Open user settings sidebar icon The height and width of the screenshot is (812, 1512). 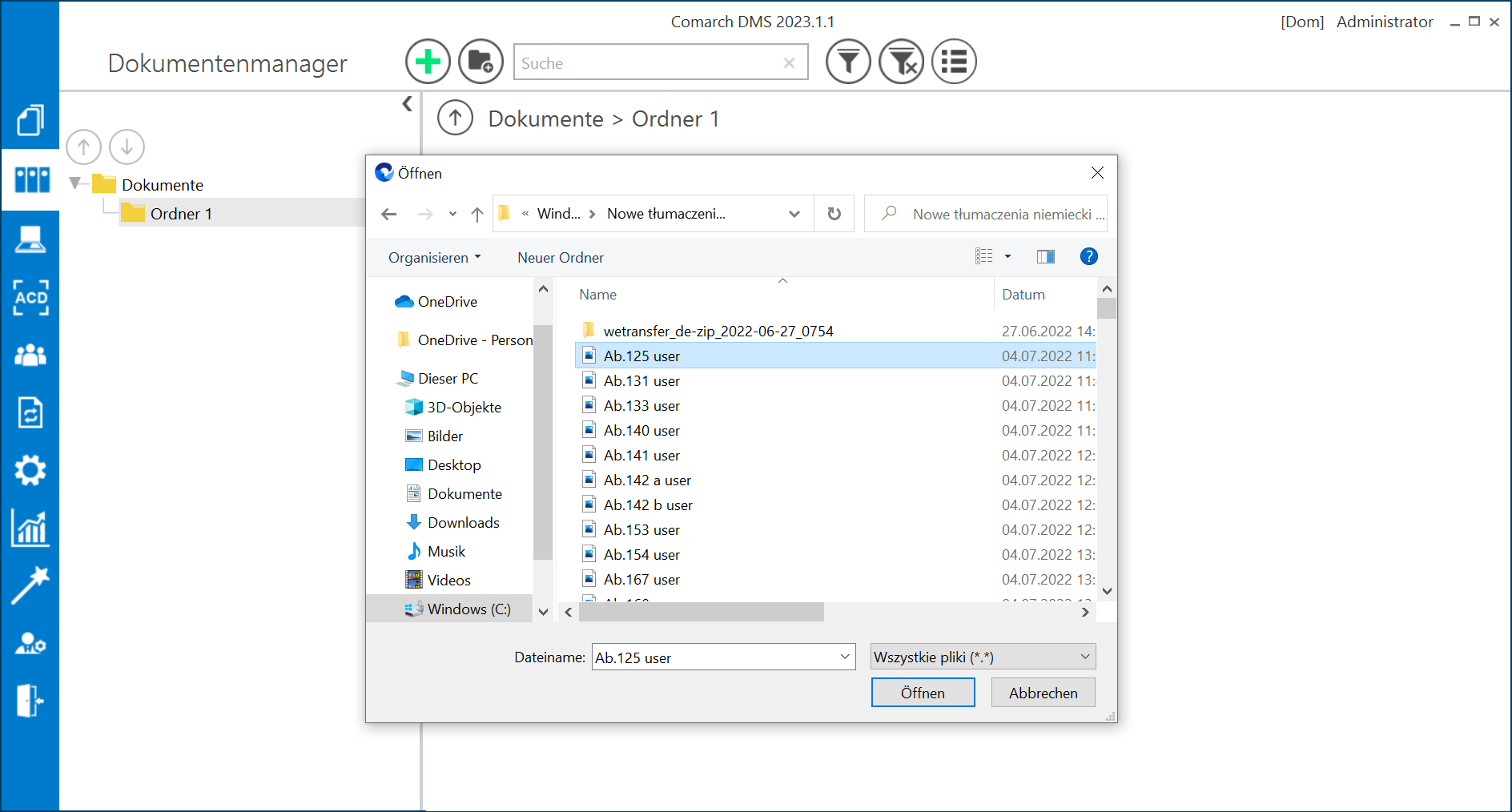pos(30,643)
